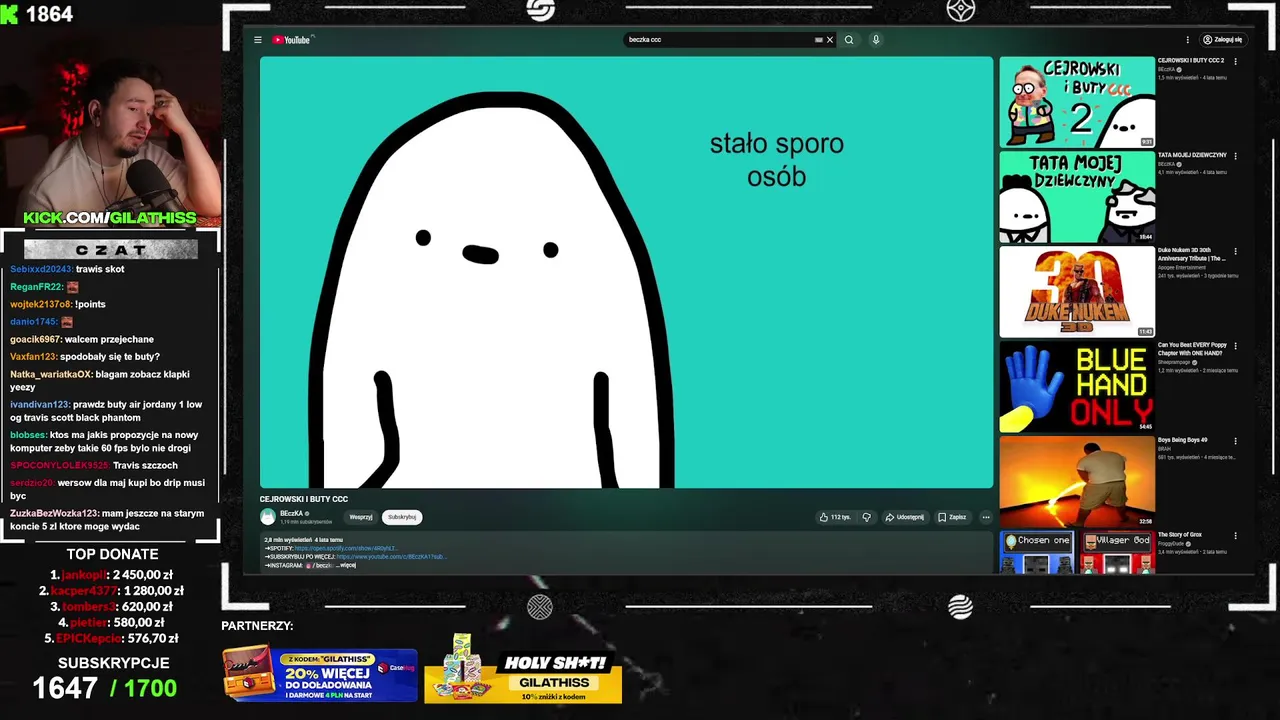Viewport: 1280px width, 720px height.
Task: Click the YouTube logo
Action: 292,40
